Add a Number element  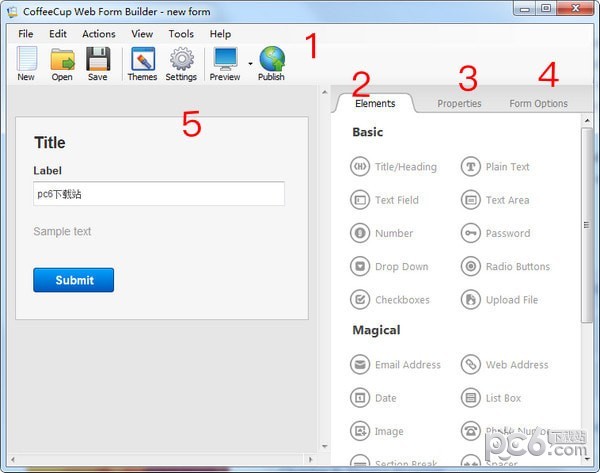pyautogui.click(x=382, y=233)
